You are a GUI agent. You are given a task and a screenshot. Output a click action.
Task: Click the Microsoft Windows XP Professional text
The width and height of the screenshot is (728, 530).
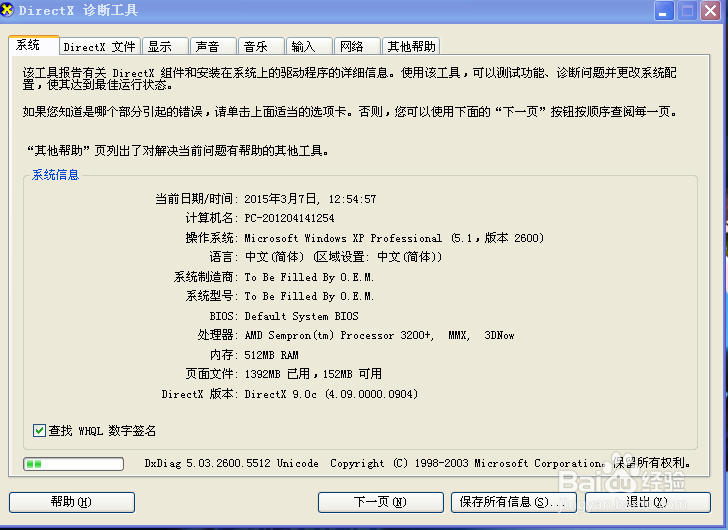(x=343, y=238)
